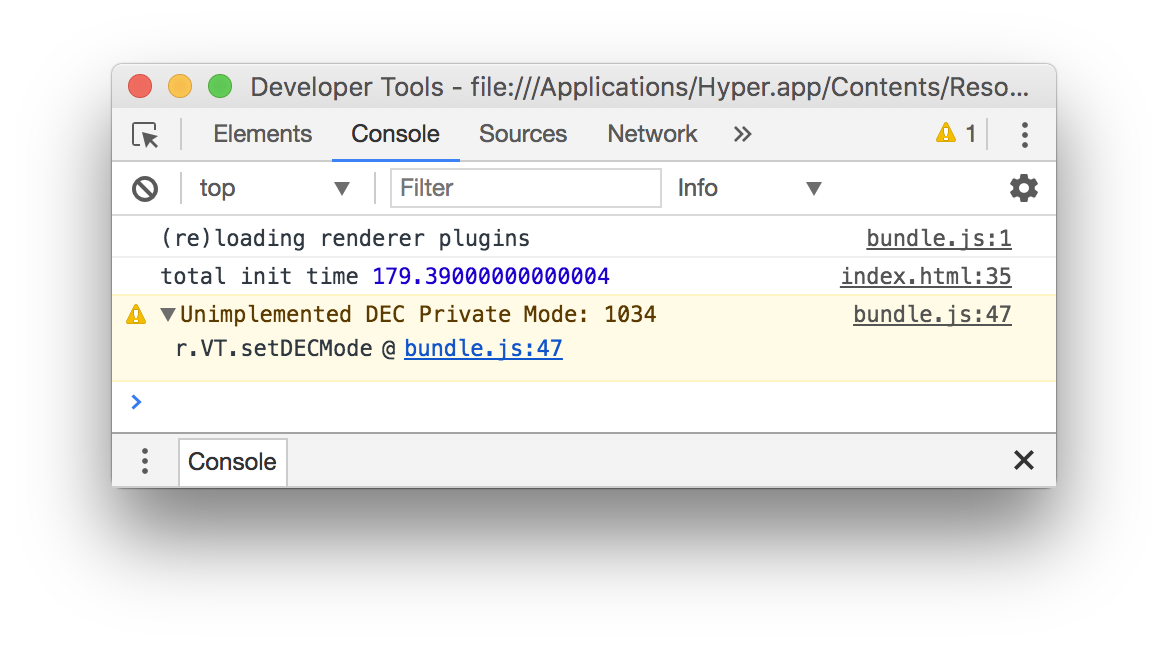Screen dimensions: 1168x648
Task: Switch to the Sources tab
Action: [523, 134]
